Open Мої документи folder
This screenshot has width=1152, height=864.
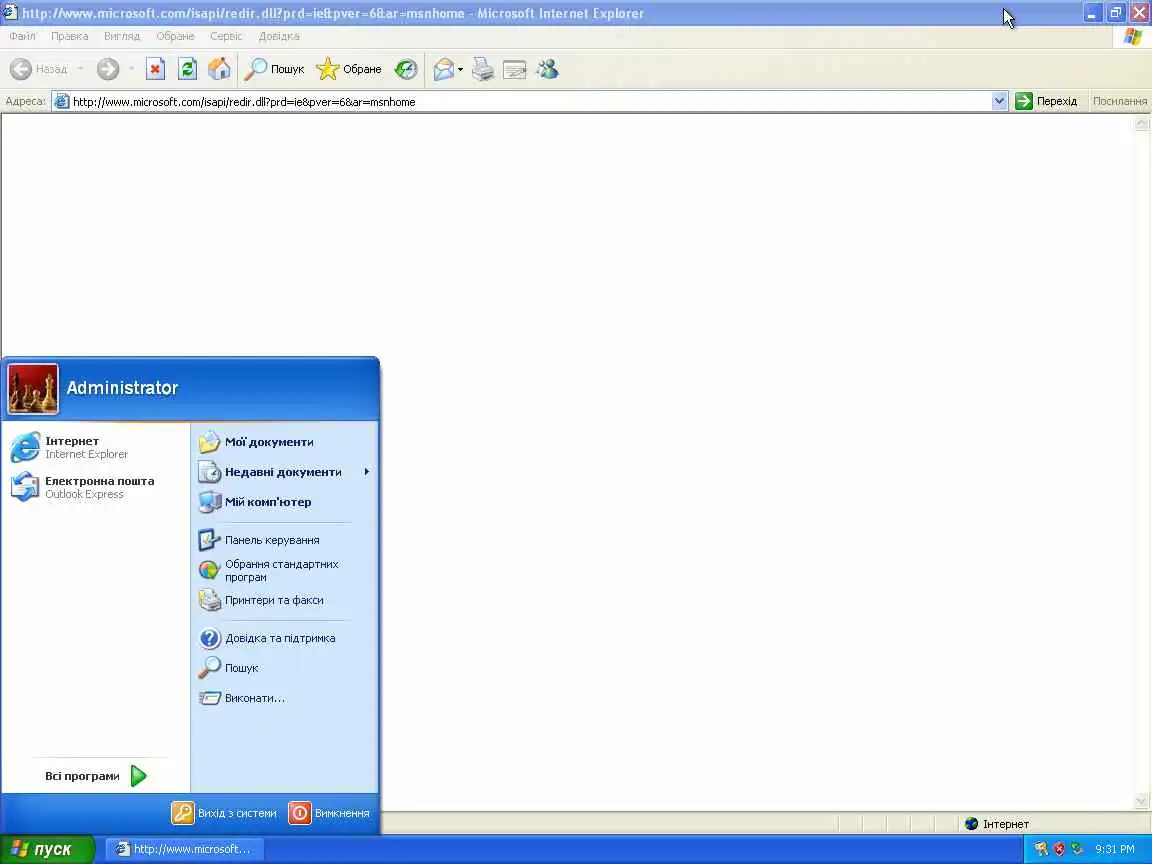point(285,442)
